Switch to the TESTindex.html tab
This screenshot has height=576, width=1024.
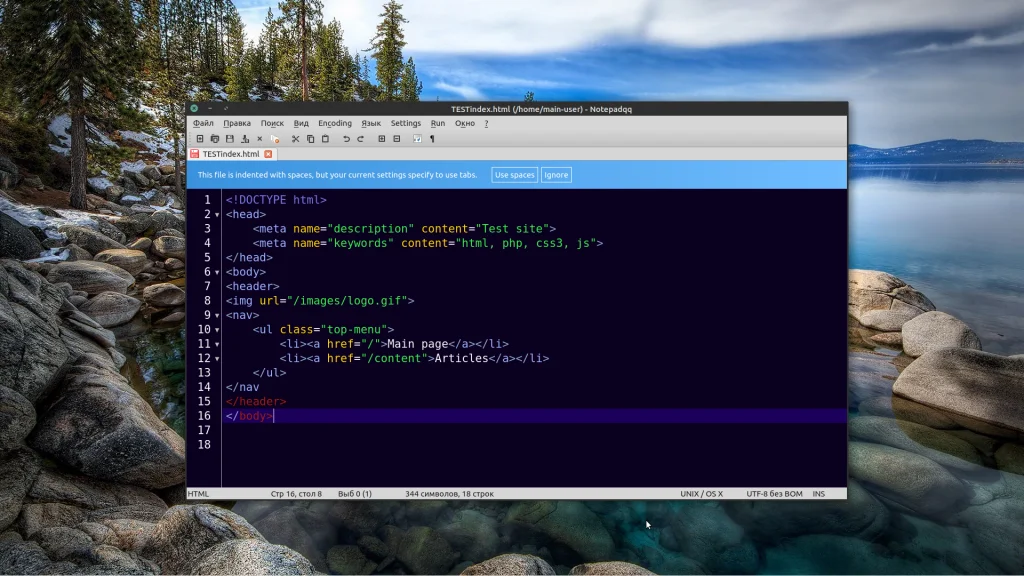[x=231, y=154]
